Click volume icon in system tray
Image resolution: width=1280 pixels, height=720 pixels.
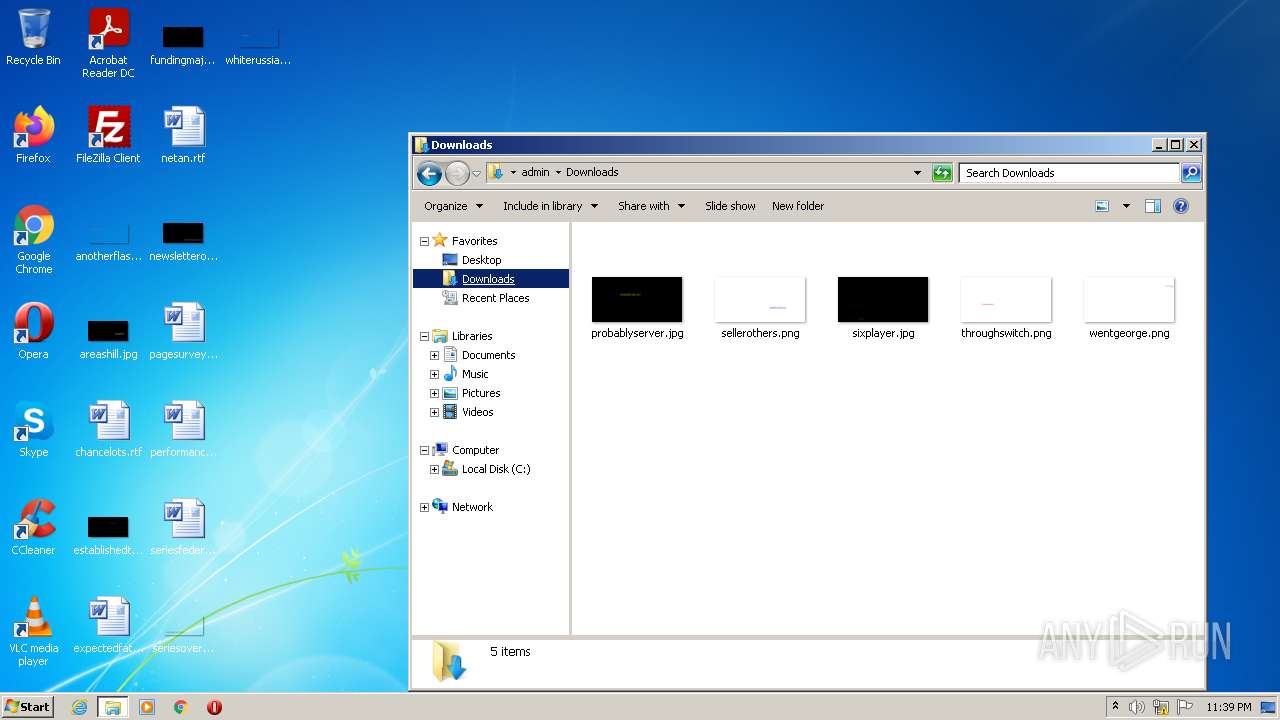coord(1137,707)
